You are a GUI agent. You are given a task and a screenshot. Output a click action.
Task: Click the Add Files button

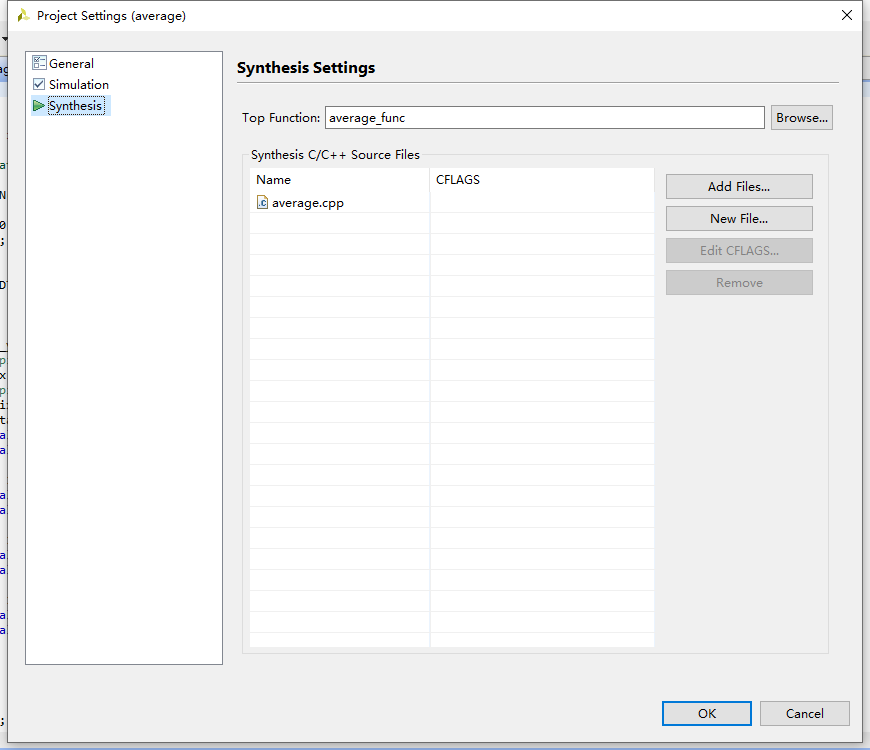coord(739,186)
